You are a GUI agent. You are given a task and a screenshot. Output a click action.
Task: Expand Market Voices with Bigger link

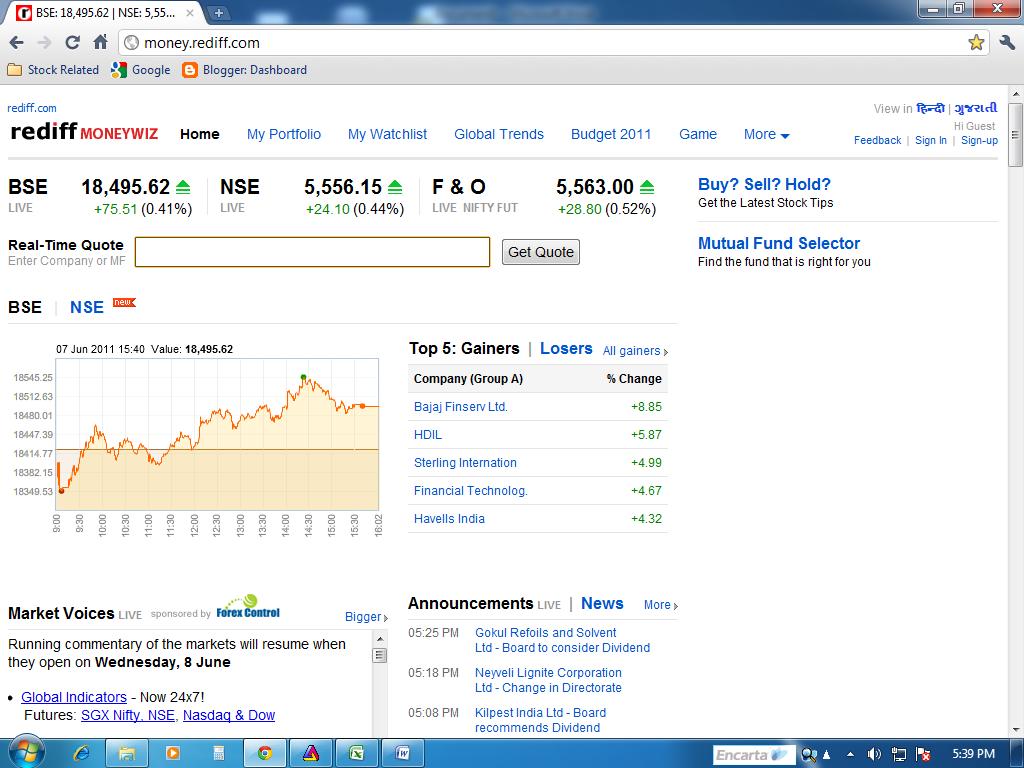366,616
